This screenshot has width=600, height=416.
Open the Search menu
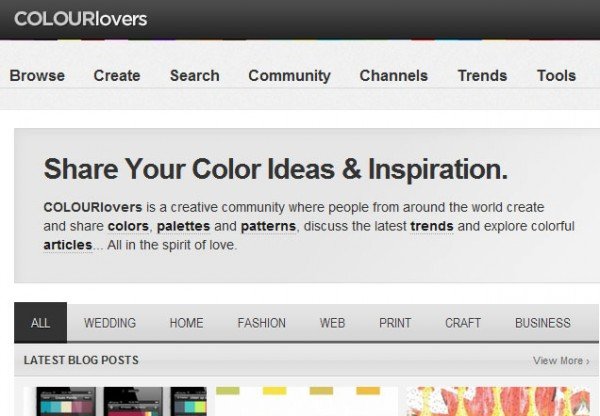tap(195, 75)
